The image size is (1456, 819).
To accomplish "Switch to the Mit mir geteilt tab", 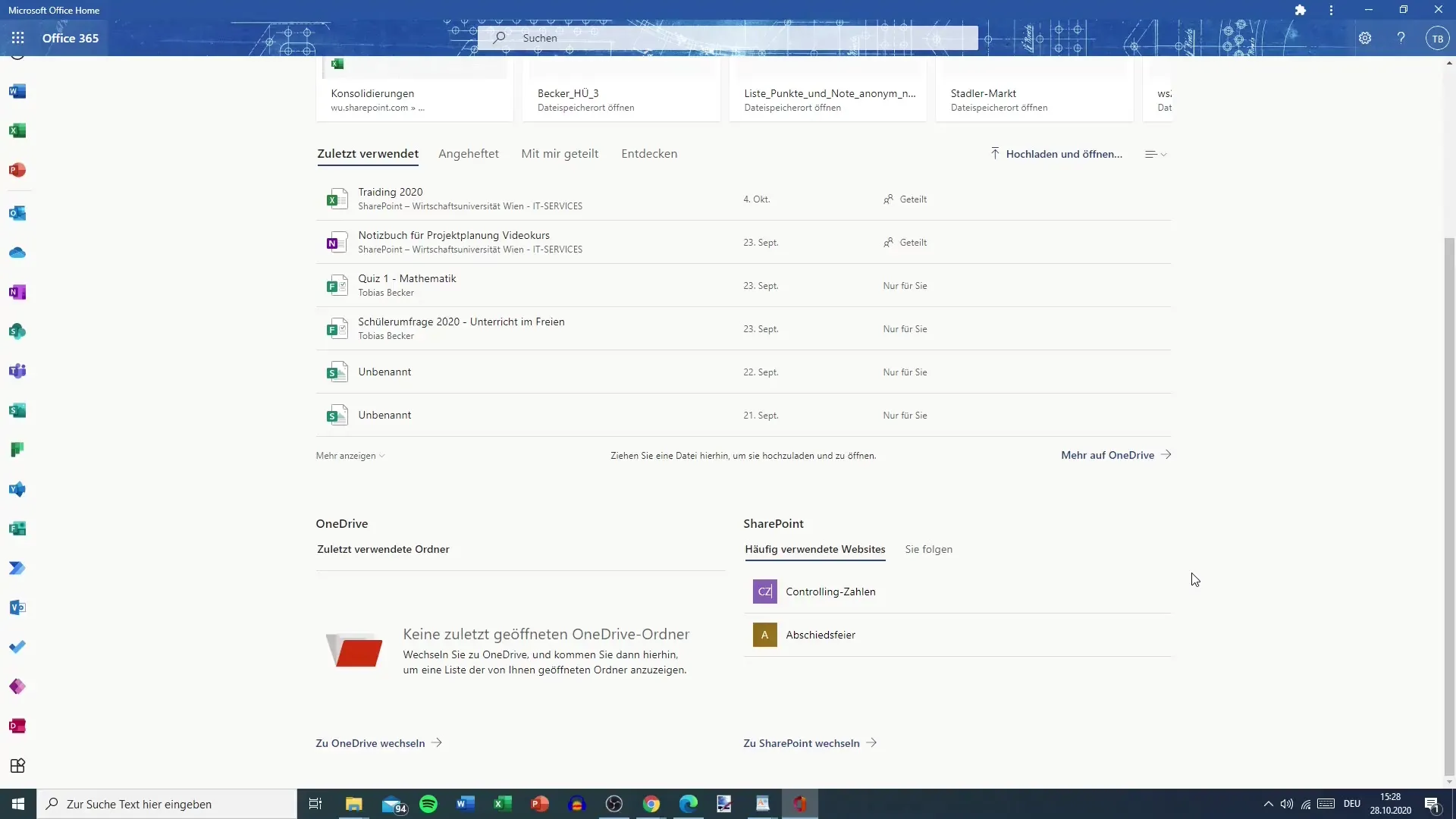I will 560,154.
